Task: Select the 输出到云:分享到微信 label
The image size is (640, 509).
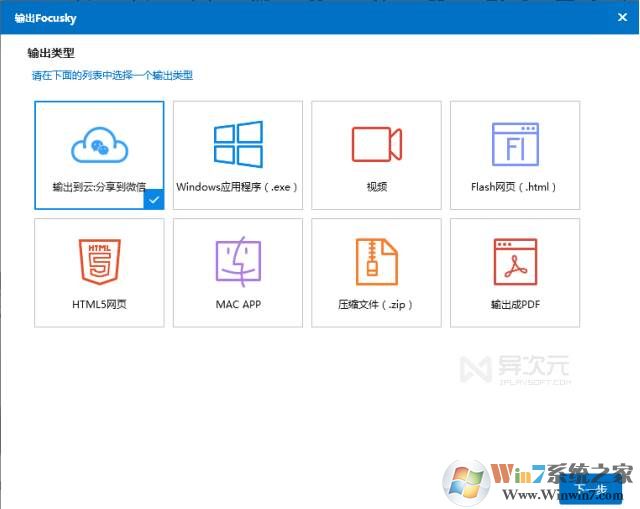Action: tap(99, 187)
